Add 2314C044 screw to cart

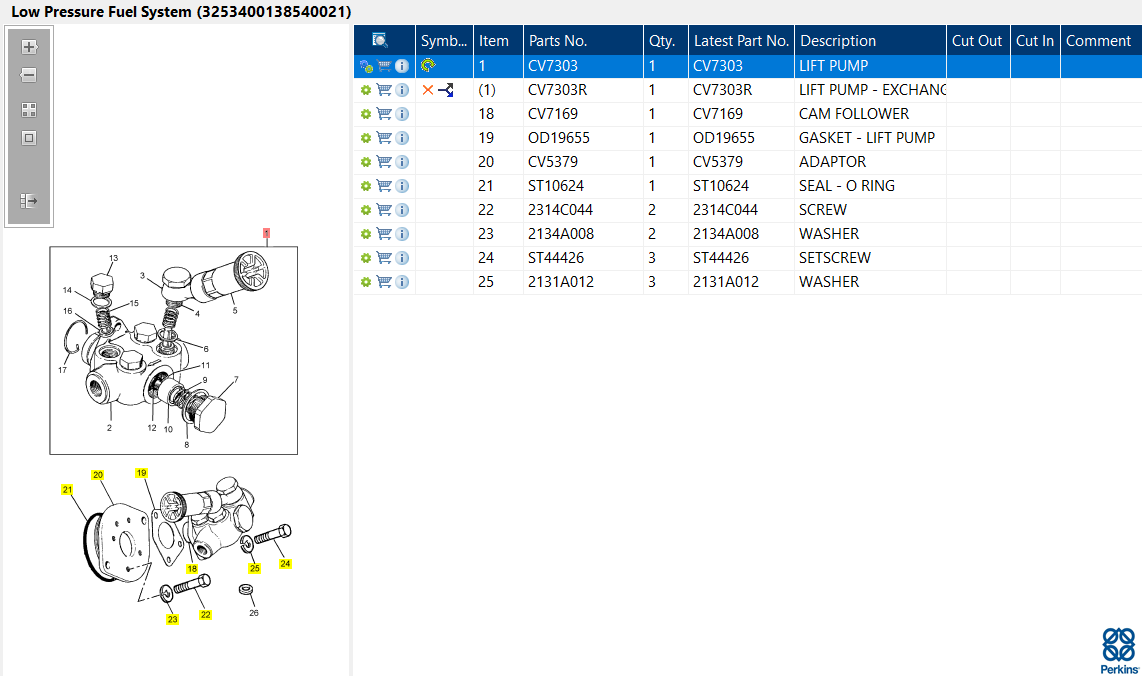pyautogui.click(x=384, y=211)
